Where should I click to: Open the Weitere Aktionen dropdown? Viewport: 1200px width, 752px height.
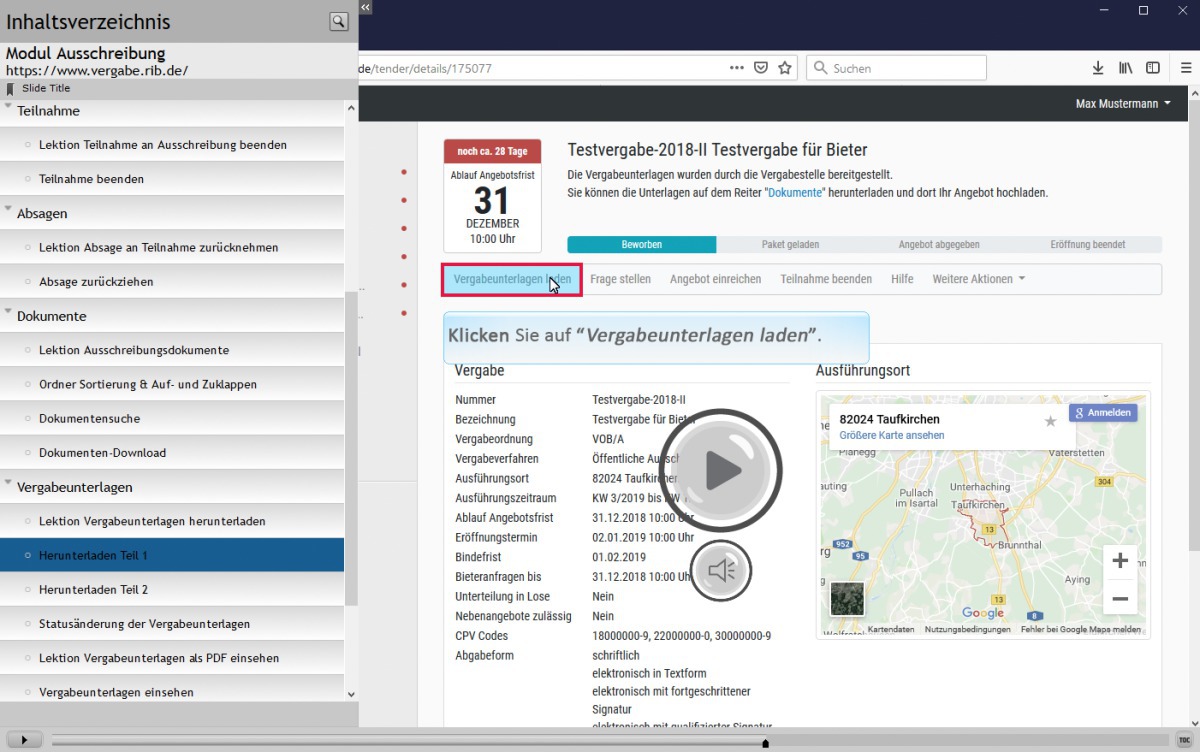978,279
